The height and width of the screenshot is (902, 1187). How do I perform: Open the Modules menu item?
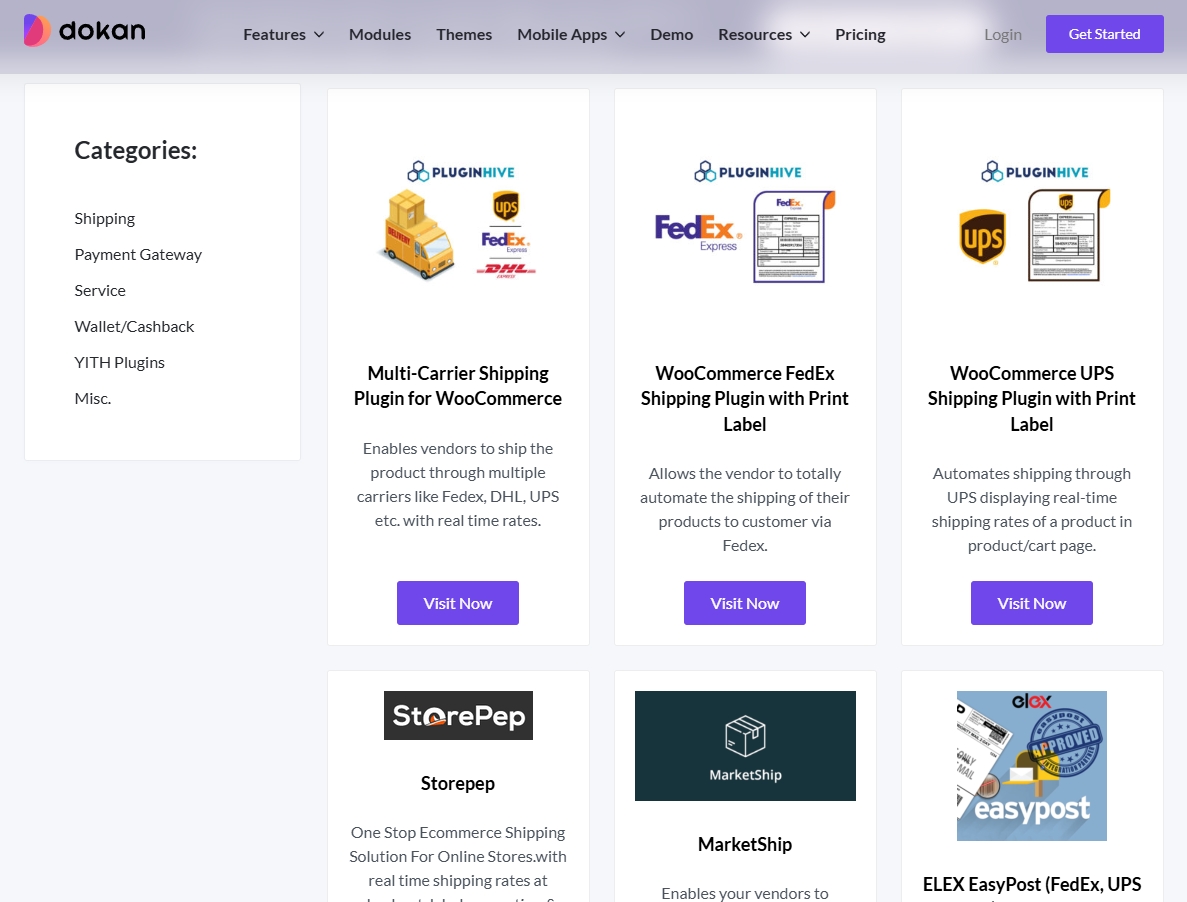point(380,35)
